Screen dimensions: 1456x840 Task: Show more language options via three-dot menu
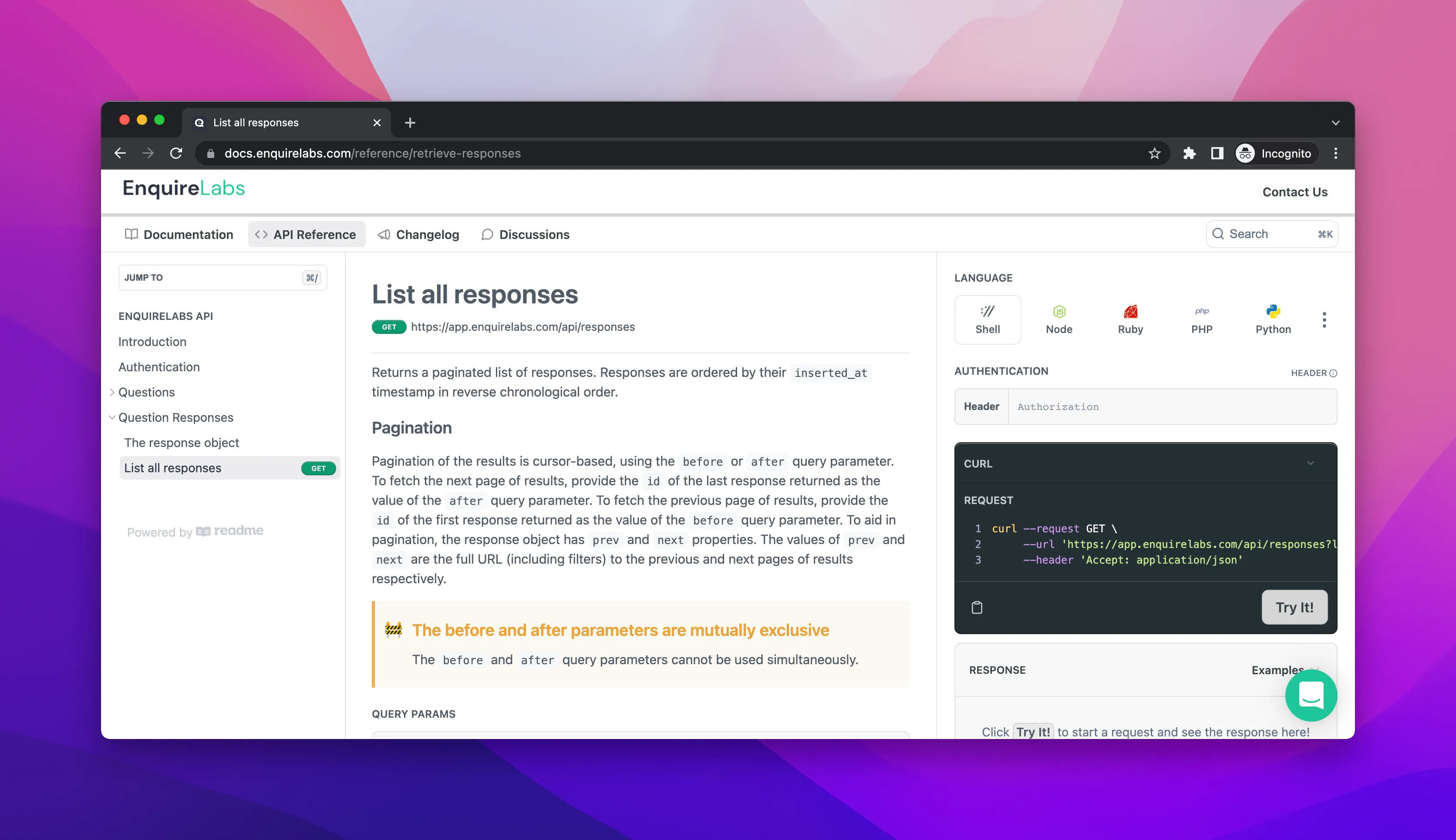click(x=1325, y=319)
